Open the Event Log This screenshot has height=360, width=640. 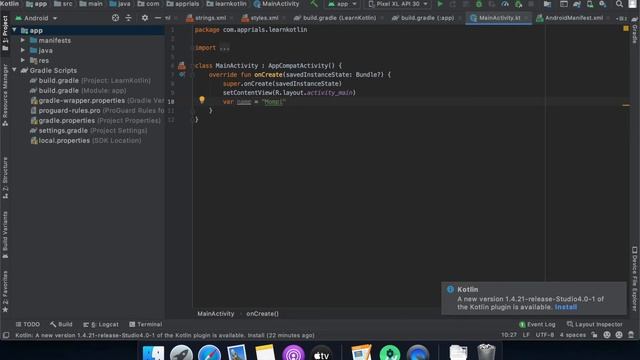coord(537,324)
